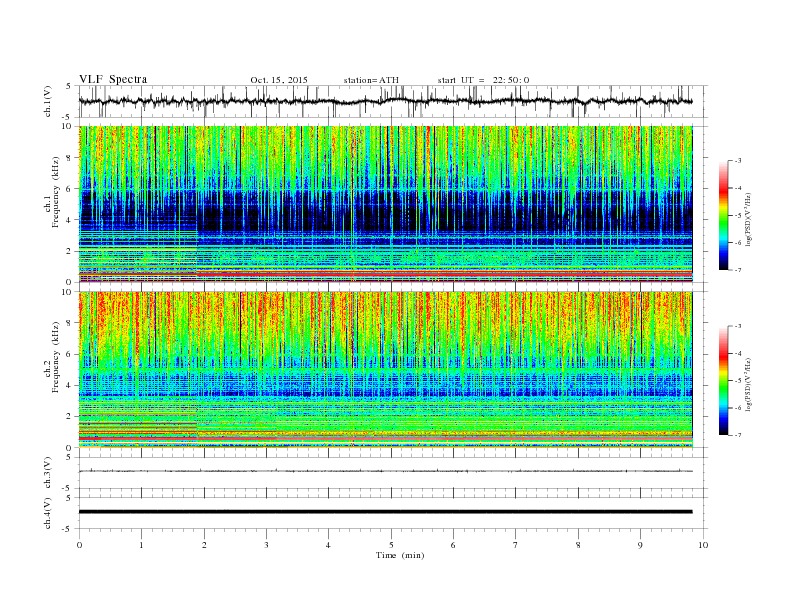Click inside the ch.1 spectrogram panel

[385, 204]
